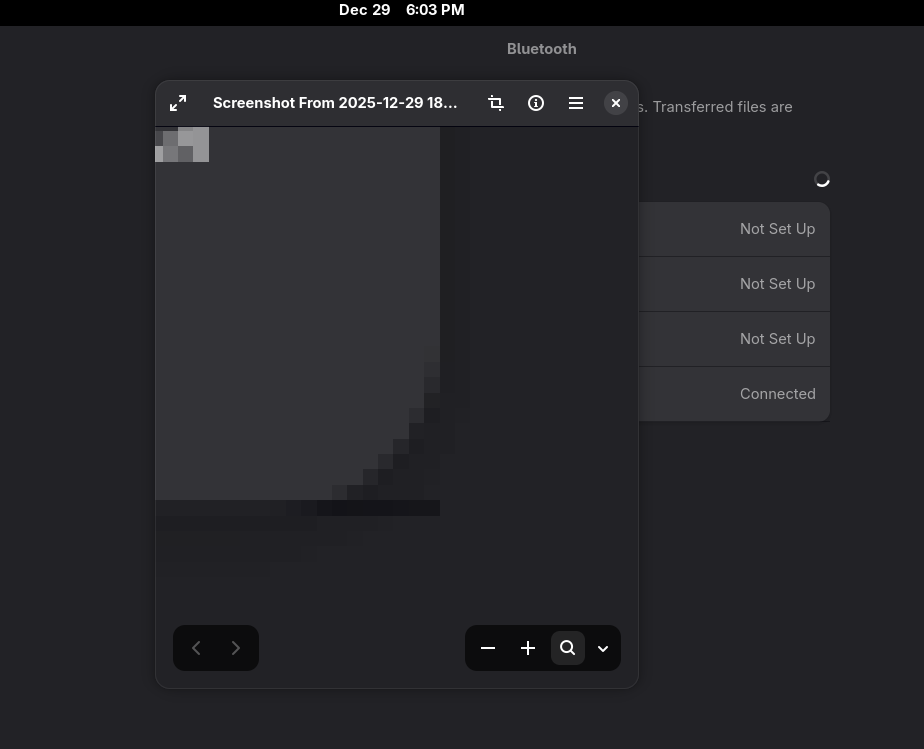Go to next image arrow
The width and height of the screenshot is (924, 749).
(x=236, y=648)
